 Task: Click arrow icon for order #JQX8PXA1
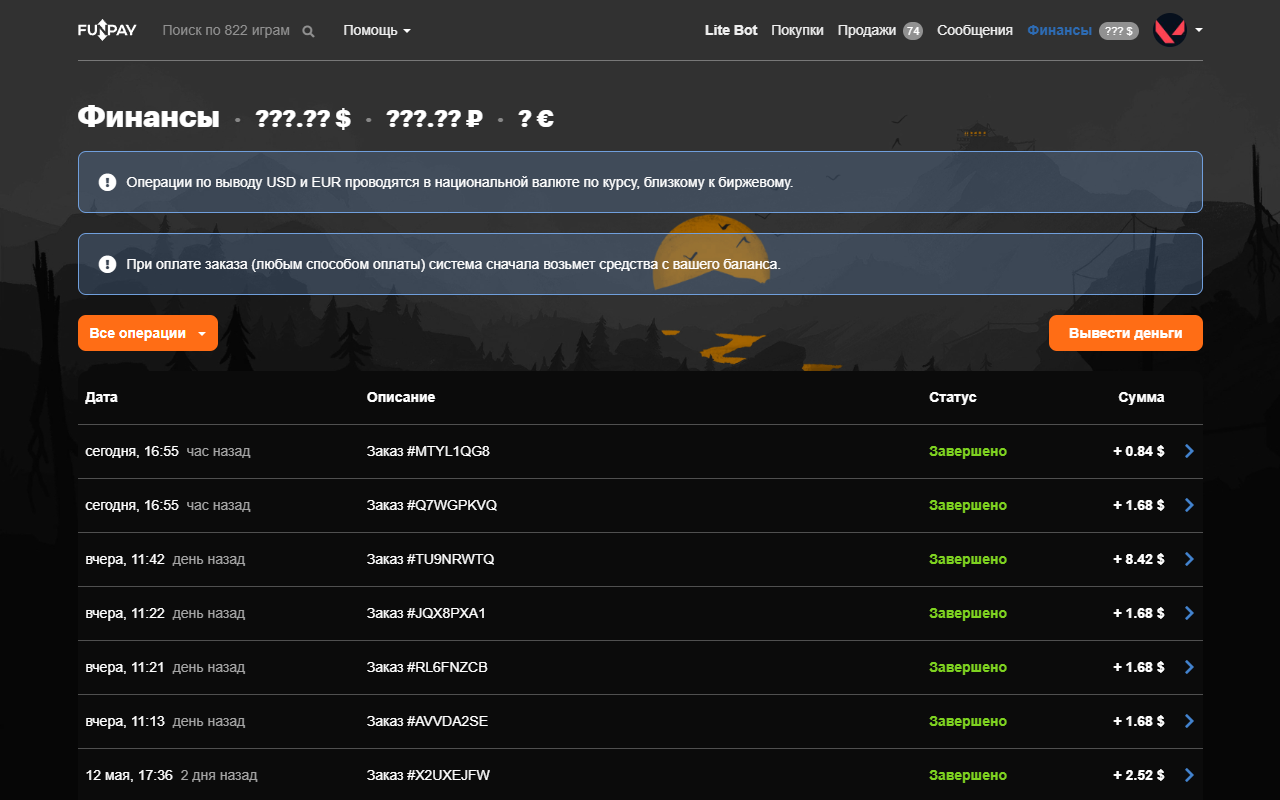(1189, 613)
